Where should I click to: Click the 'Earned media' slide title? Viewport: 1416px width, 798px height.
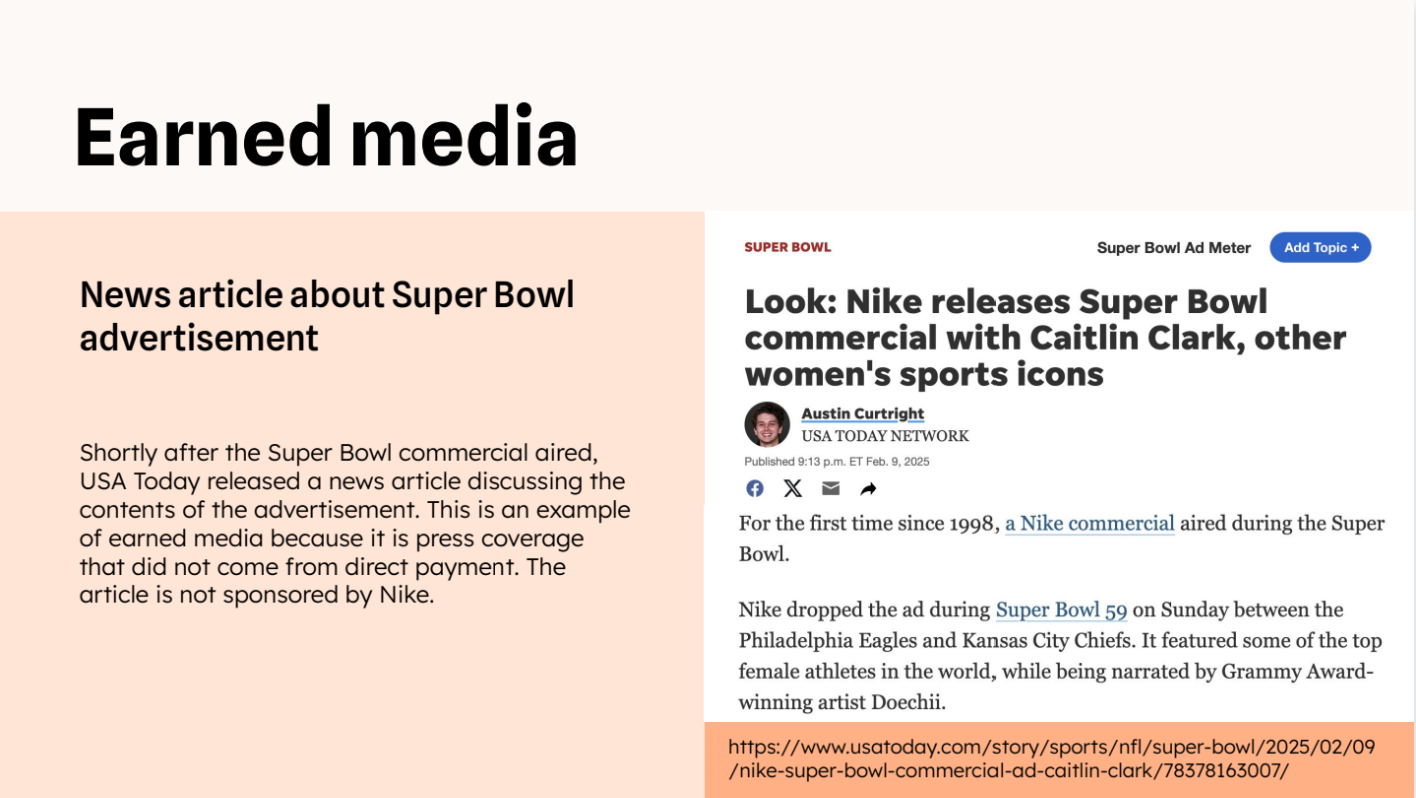pyautogui.click(x=326, y=136)
